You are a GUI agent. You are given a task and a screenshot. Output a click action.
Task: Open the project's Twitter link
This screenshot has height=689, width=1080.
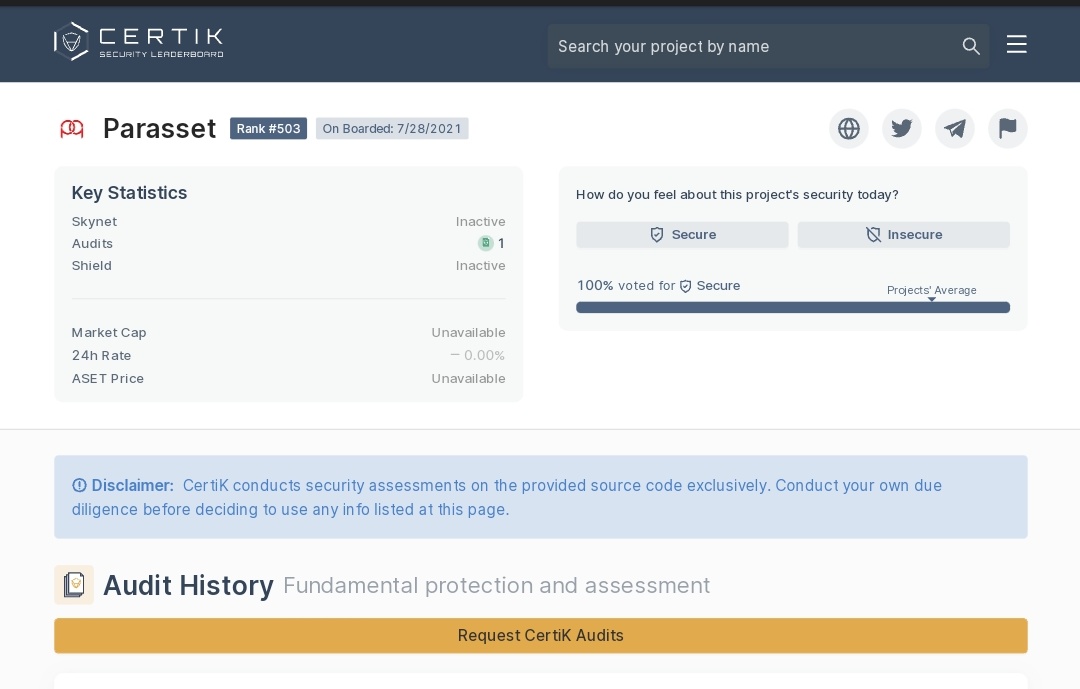902,128
